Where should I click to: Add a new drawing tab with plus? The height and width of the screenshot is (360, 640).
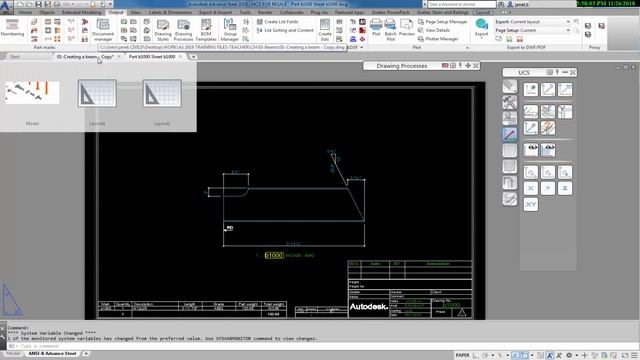(x=193, y=57)
